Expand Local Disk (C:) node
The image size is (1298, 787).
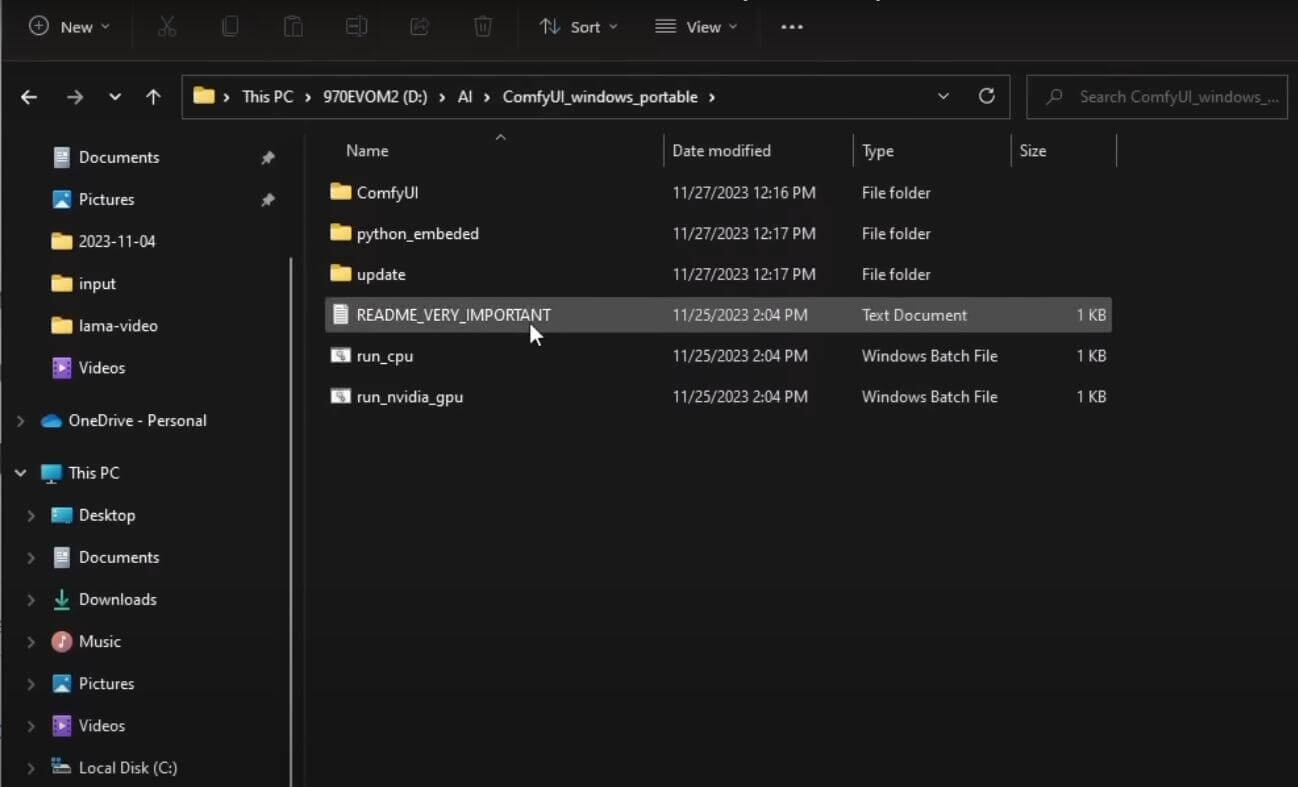point(31,768)
